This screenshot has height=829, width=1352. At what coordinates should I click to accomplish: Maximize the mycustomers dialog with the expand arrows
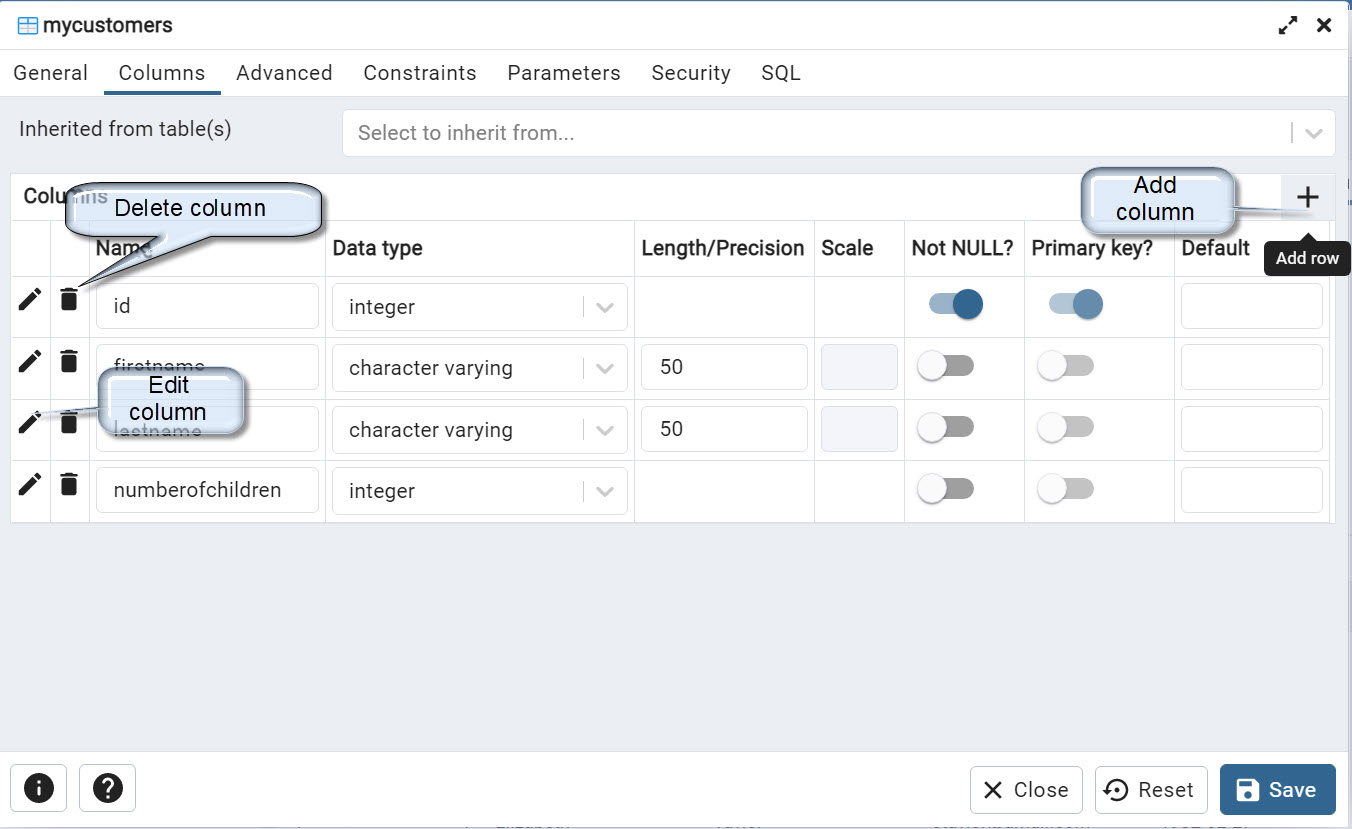pos(1288,26)
